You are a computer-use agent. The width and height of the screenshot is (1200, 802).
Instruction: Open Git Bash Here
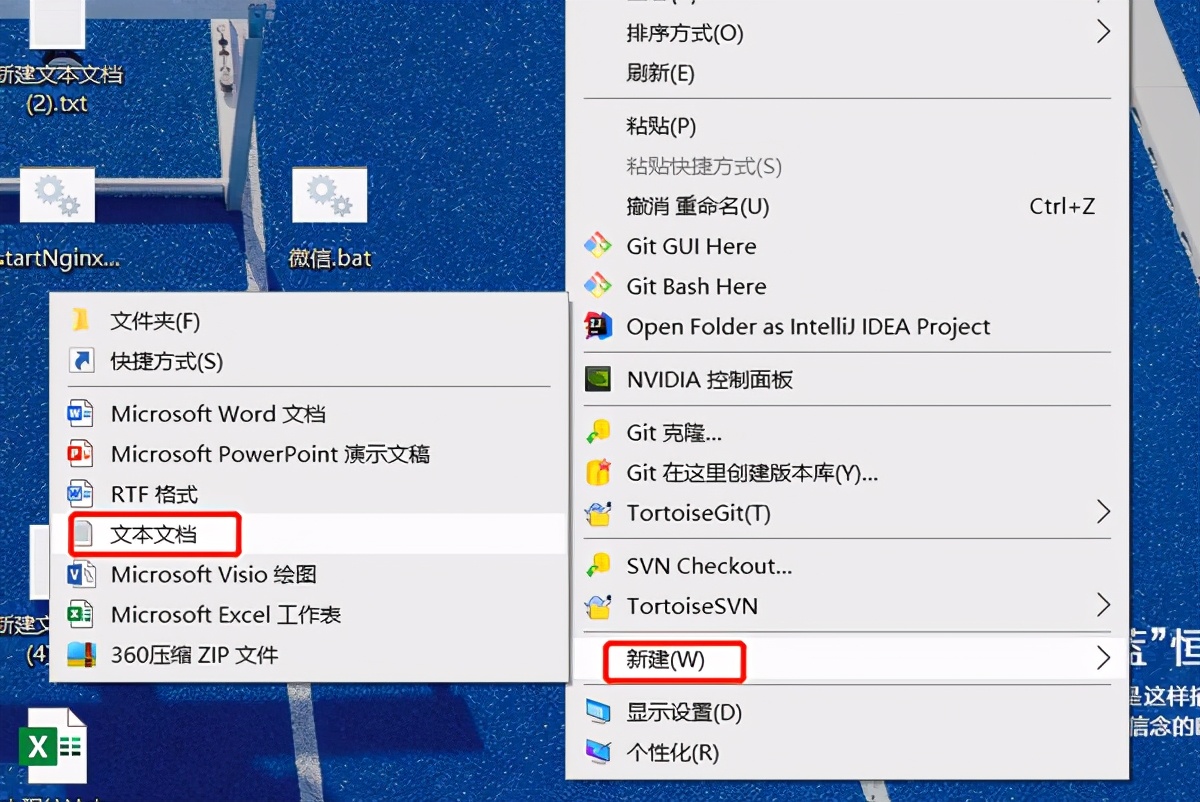[x=695, y=286]
